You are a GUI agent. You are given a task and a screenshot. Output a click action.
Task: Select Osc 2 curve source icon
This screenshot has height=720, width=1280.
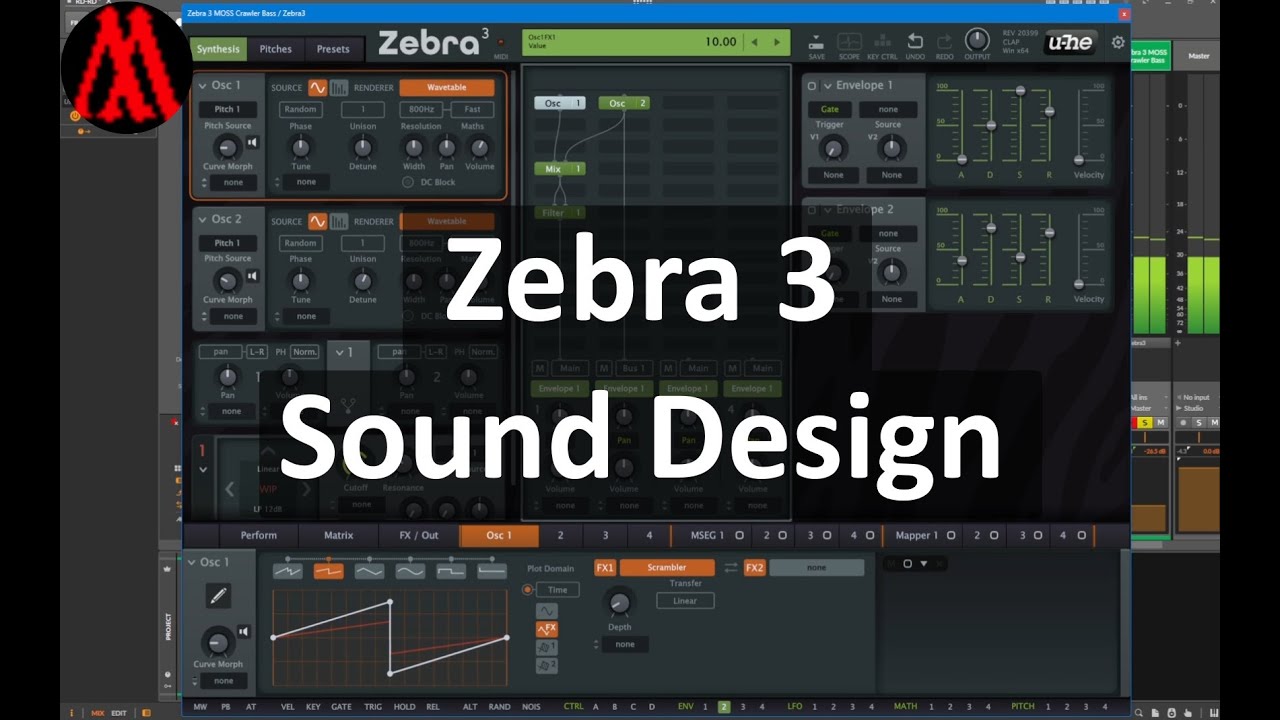(318, 221)
